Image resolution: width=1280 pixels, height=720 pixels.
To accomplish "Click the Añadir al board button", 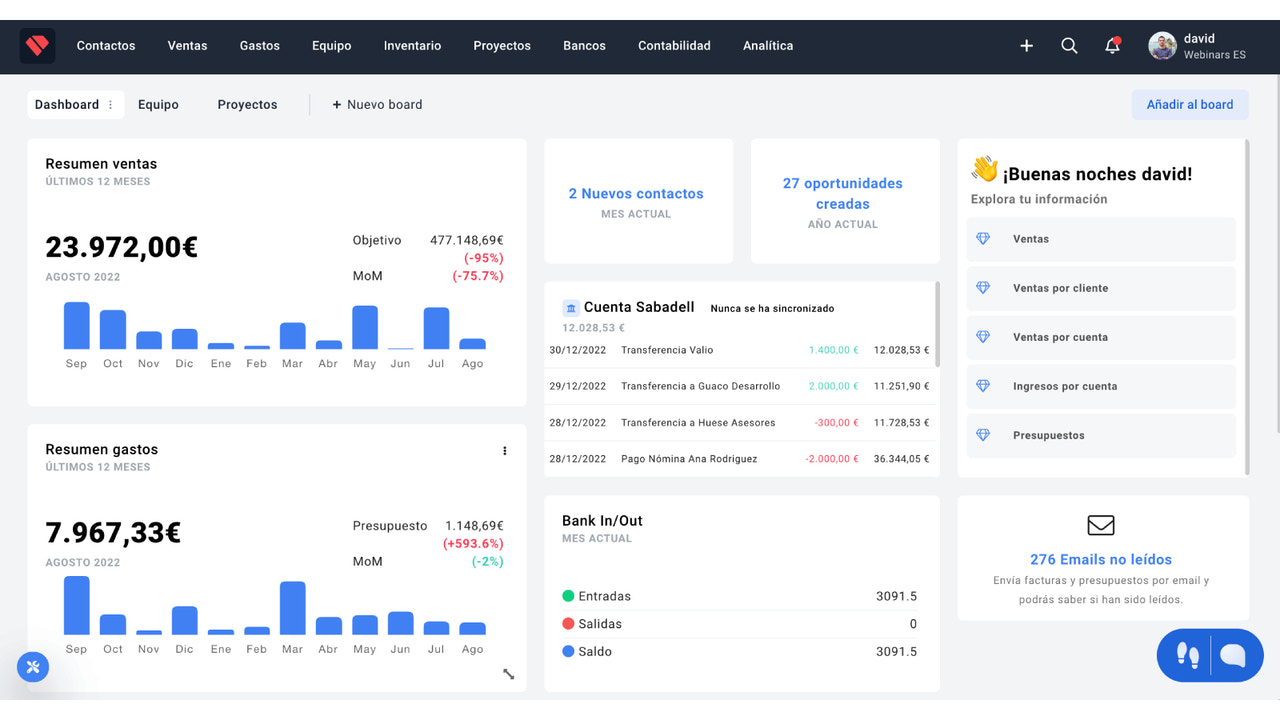I will [1190, 104].
